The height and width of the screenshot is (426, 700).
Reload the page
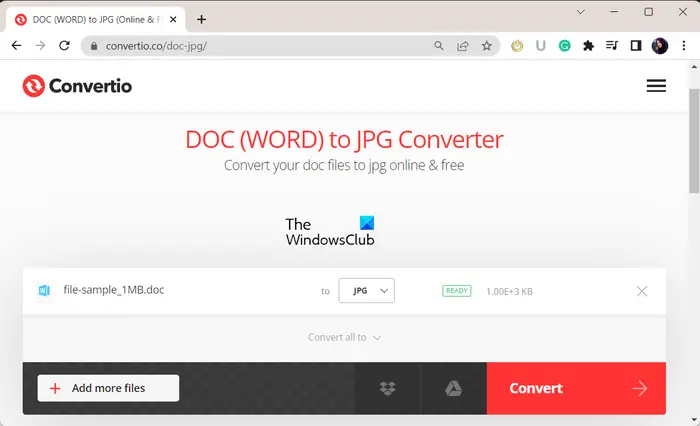pos(64,46)
